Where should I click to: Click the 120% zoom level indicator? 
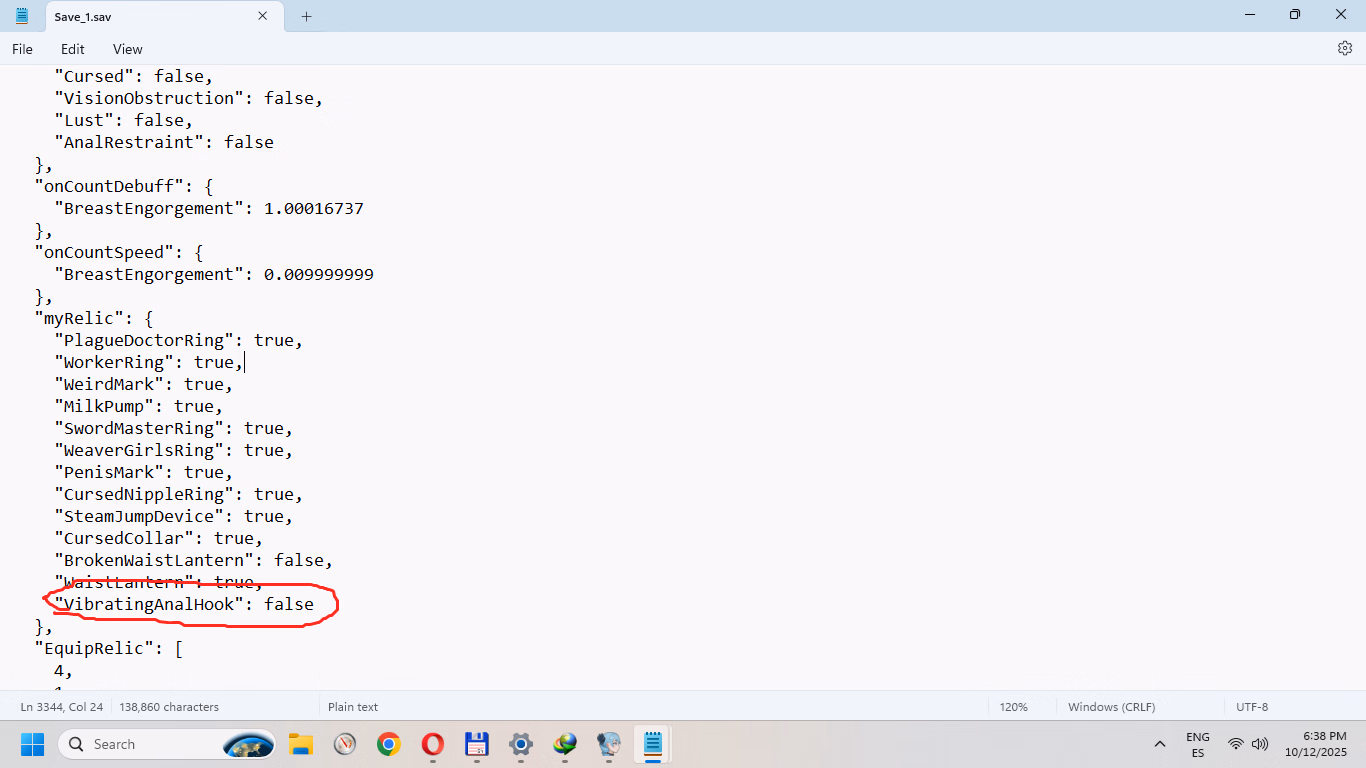[1013, 707]
